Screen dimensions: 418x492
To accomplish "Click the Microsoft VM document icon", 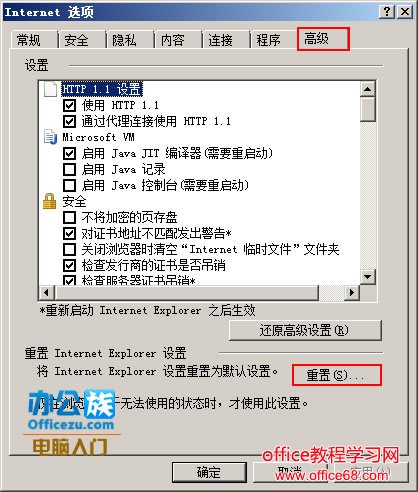I will pos(50,137).
